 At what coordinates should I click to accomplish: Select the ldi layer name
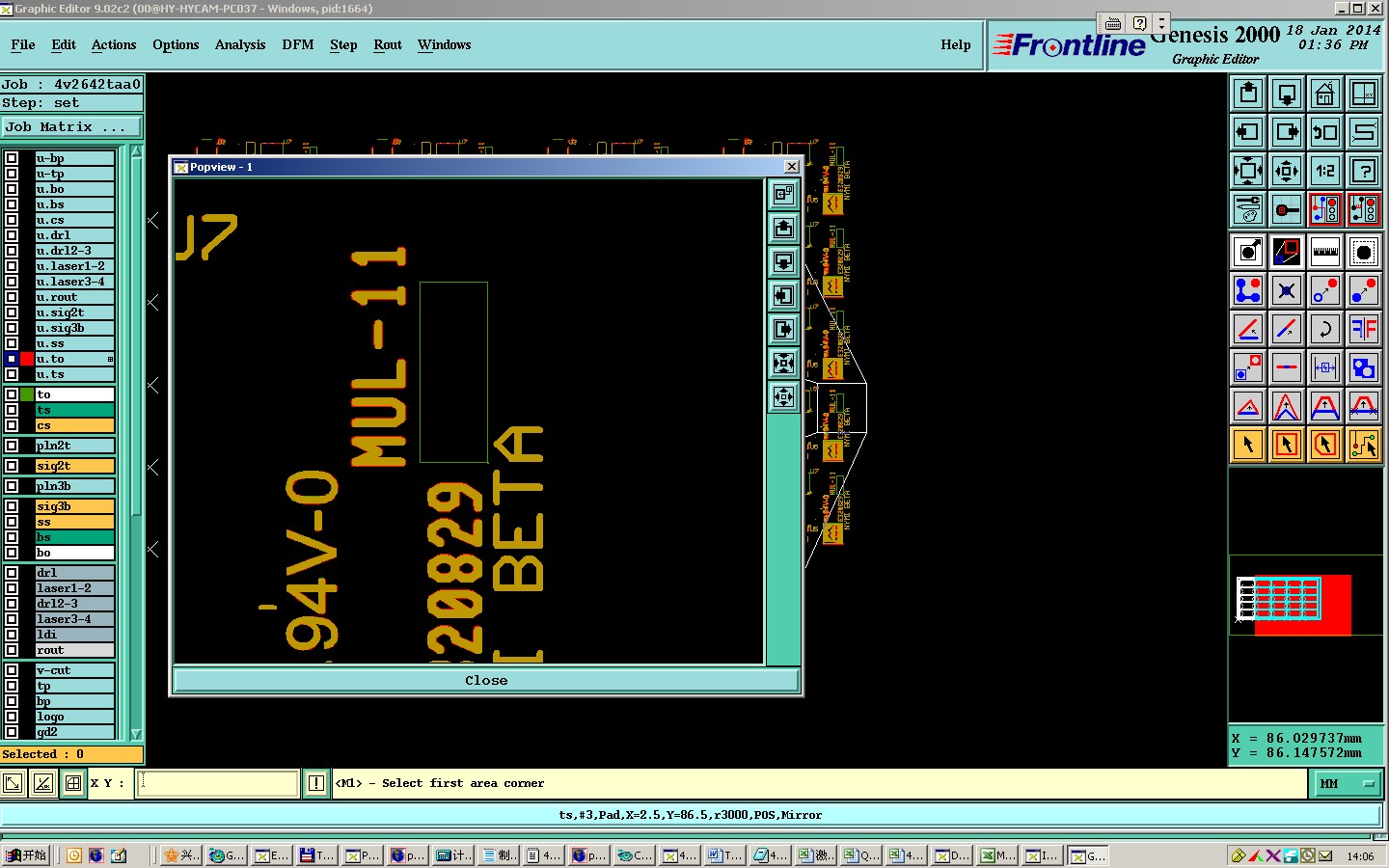click(75, 635)
